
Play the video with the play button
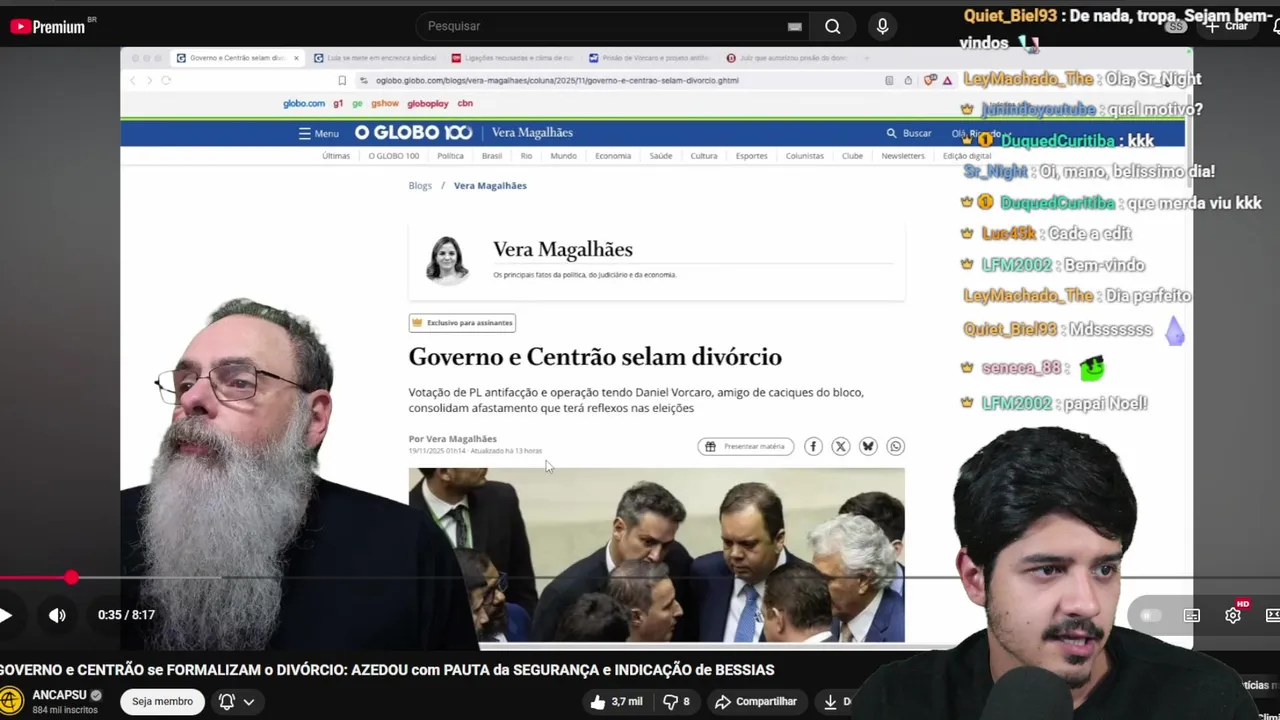pyautogui.click(x=7, y=615)
